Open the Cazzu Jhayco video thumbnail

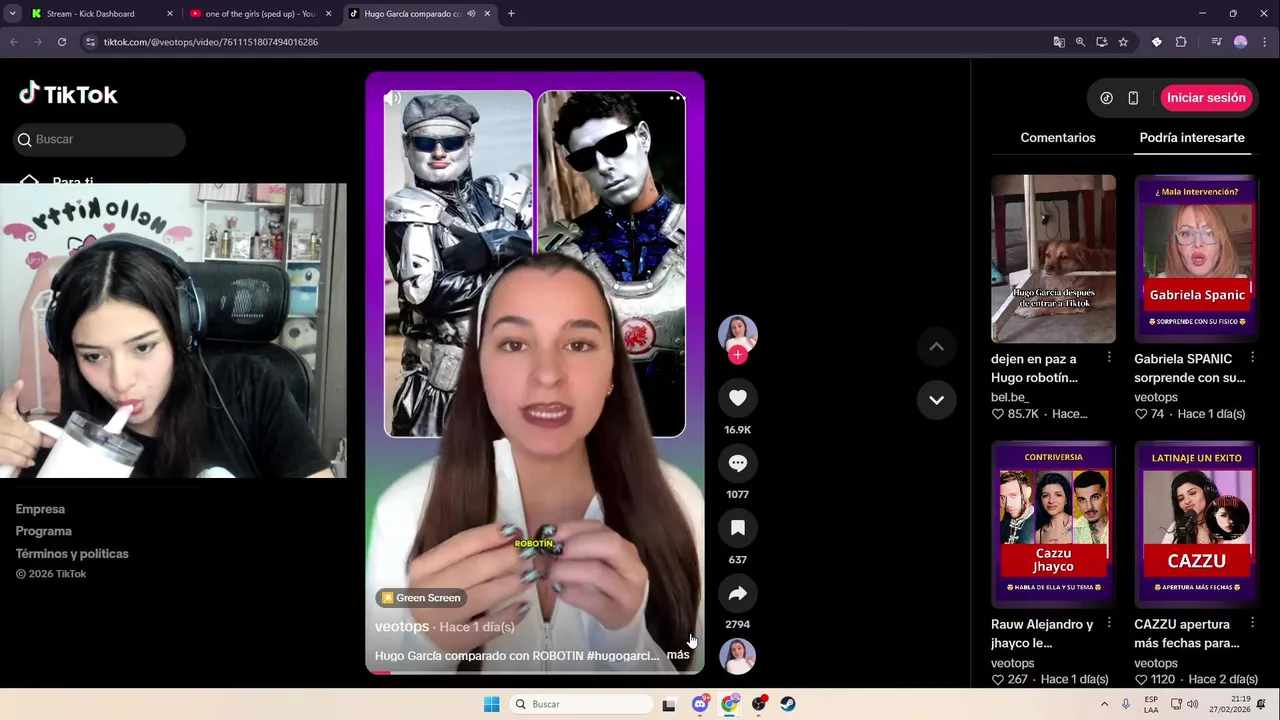[1053, 524]
